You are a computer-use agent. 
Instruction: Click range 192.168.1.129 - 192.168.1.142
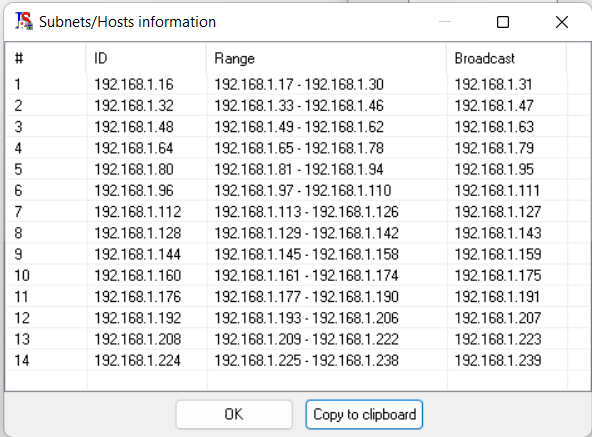(x=307, y=233)
